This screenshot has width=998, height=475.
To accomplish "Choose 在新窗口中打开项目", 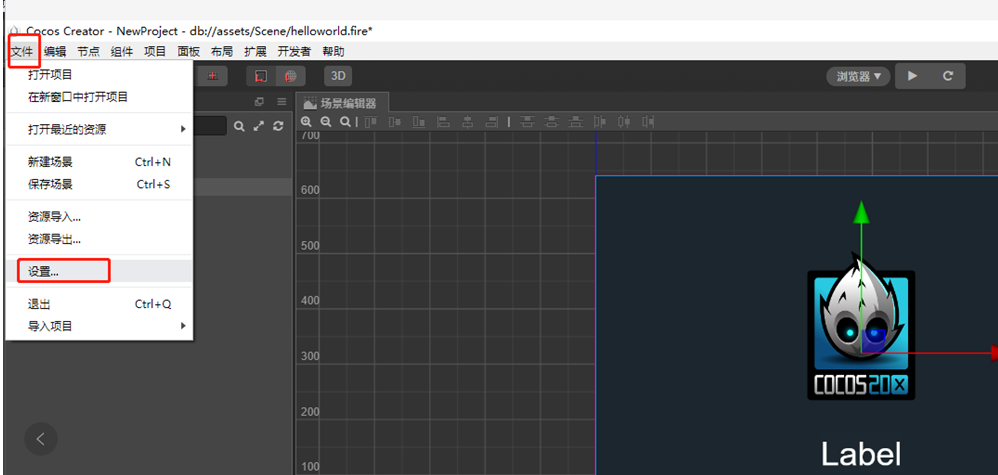I will (99, 97).
